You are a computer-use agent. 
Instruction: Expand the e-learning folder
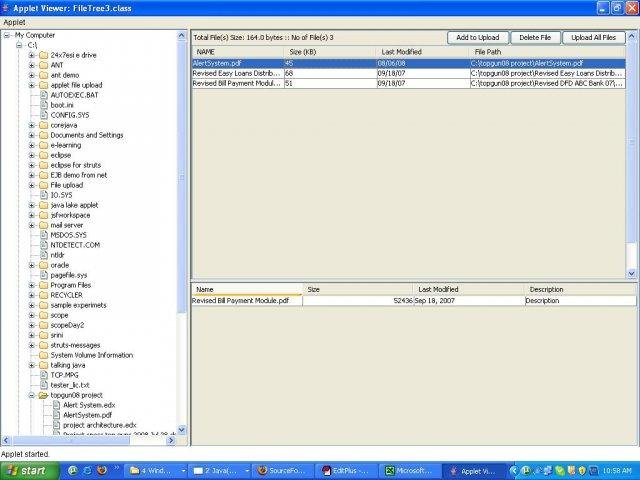pyautogui.click(x=32, y=145)
